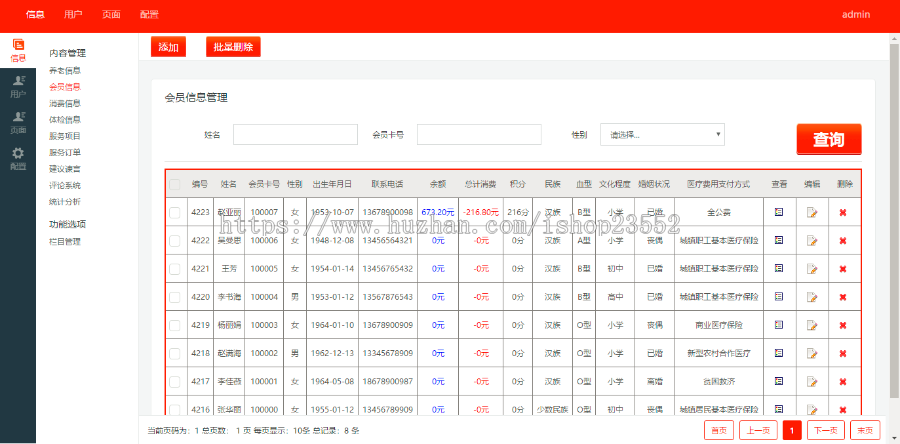Delete member 4221 with red X icon
Image resolution: width=900 pixels, height=444 pixels.
pos(843,268)
